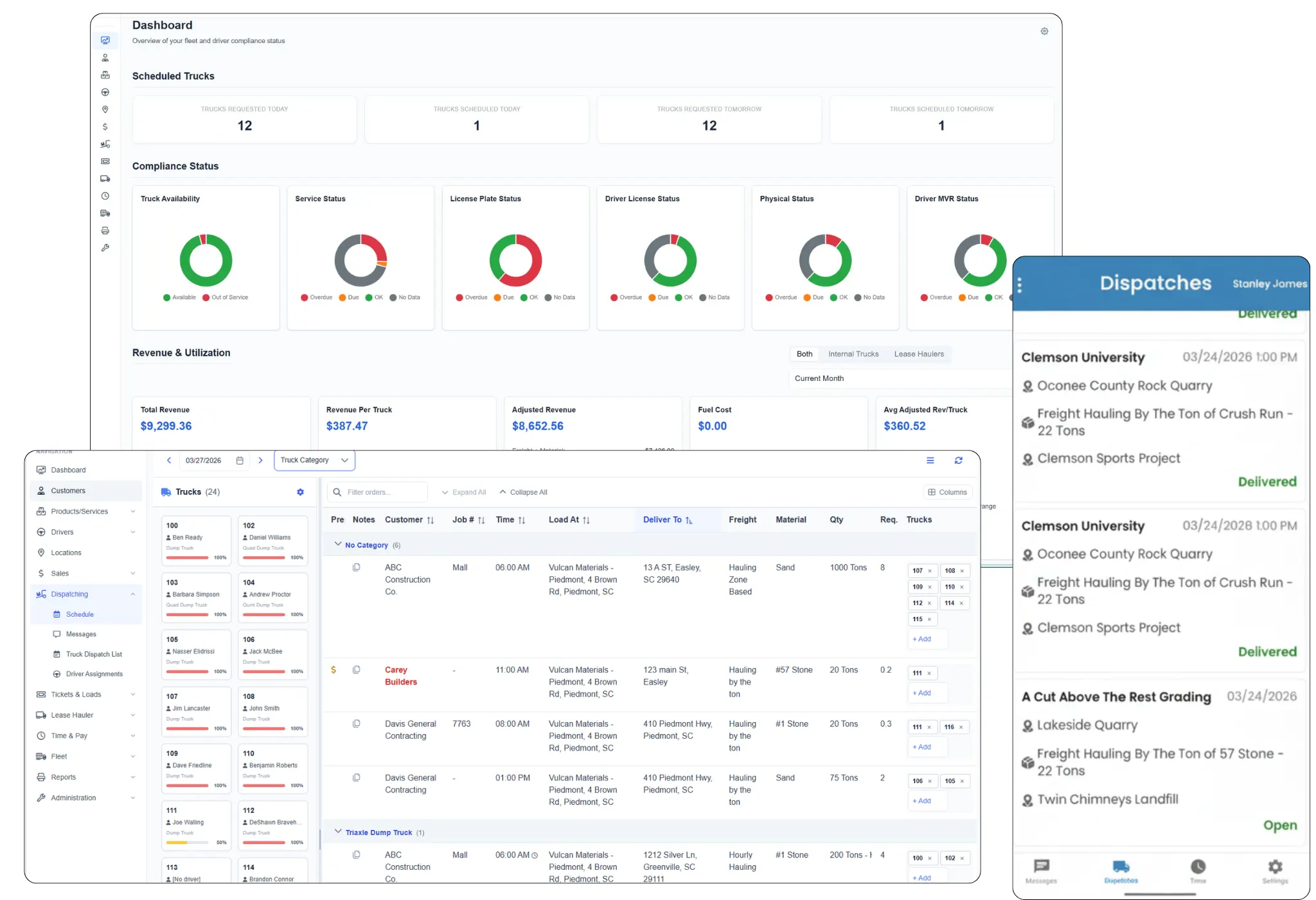Image resolution: width=1316 pixels, height=900 pixels.
Task: Collapse the No Category group
Action: point(338,545)
